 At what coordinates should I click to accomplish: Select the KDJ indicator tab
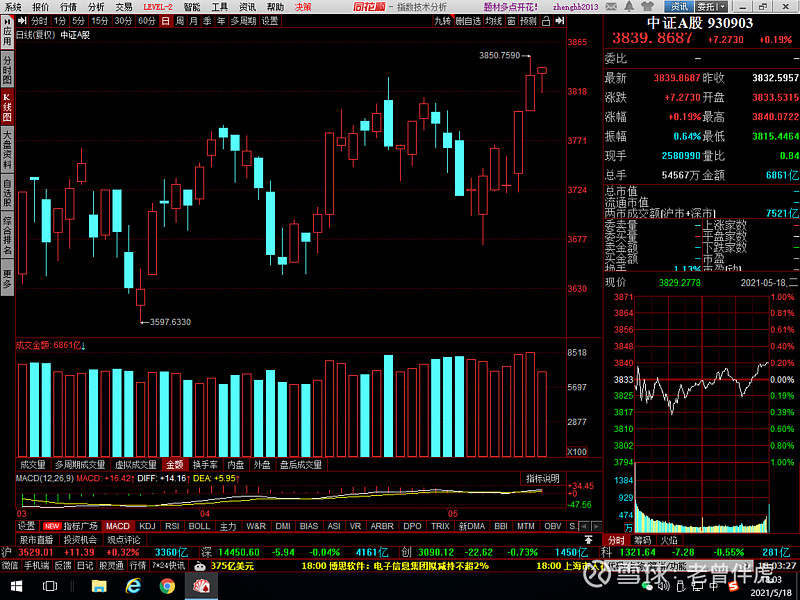click(x=147, y=526)
